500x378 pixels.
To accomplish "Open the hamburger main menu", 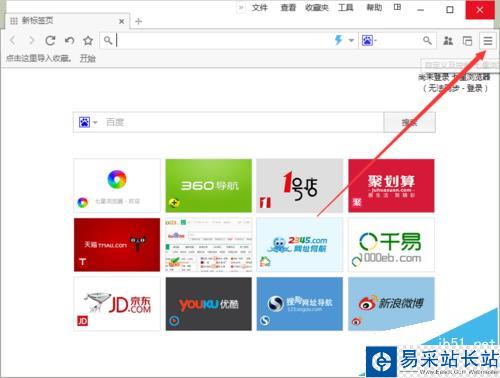I will [x=488, y=41].
